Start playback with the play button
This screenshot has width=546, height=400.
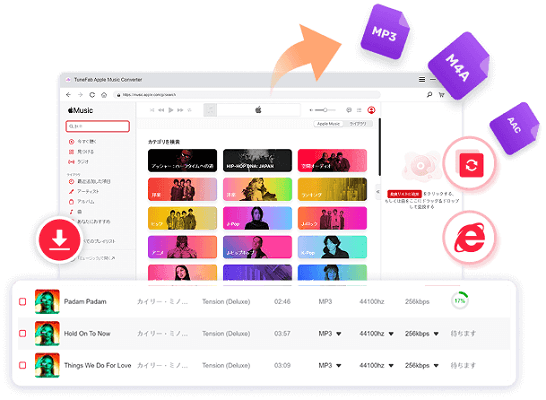[x=171, y=110]
